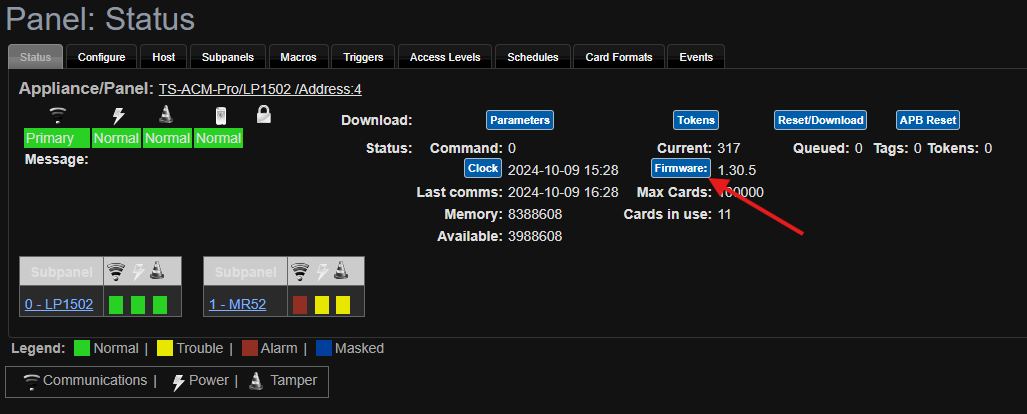This screenshot has height=414, width=1027.
Task: Click the panel tamper cone icon
Action: (x=166, y=115)
